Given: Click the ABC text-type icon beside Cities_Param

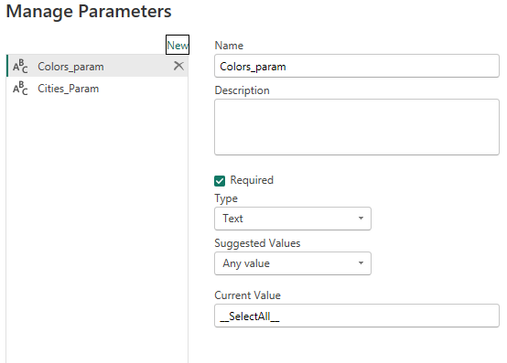Looking at the screenshot, I should 20,88.
